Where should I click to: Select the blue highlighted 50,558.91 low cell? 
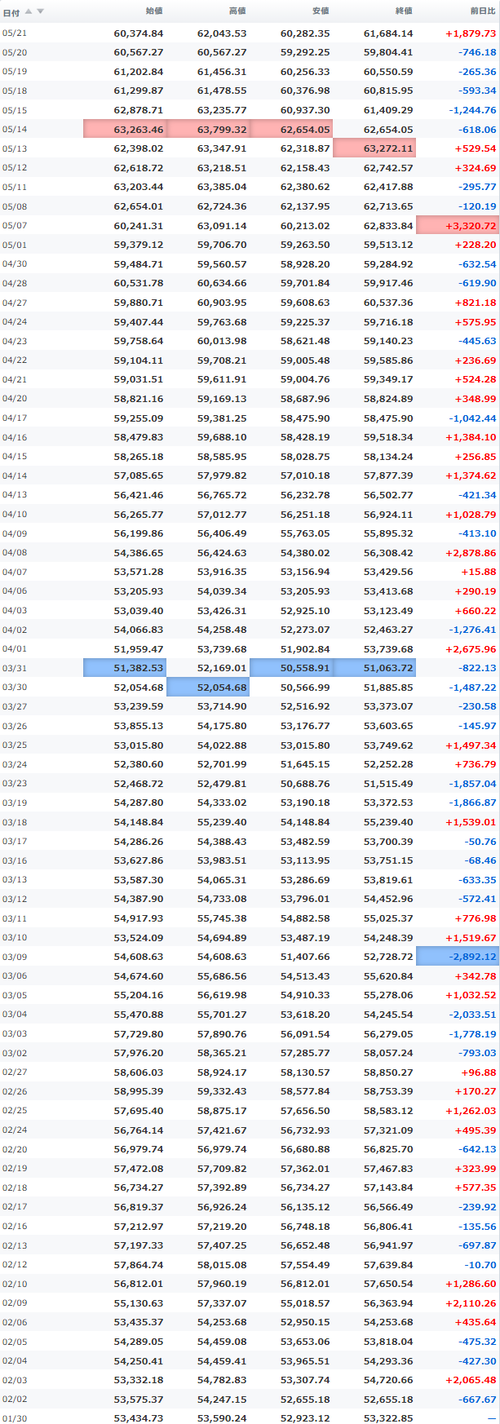pos(291,667)
